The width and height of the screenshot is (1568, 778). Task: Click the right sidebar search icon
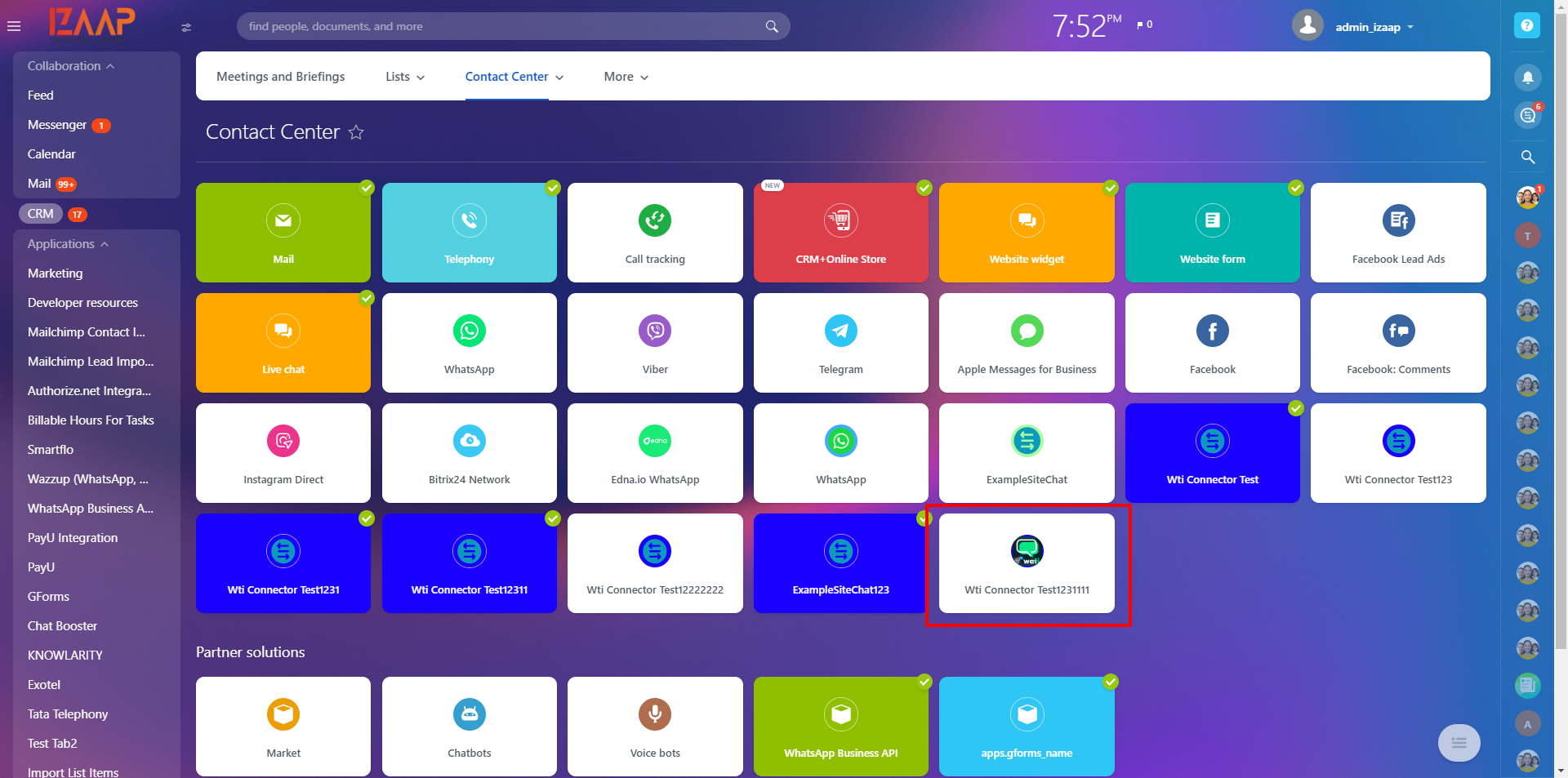(1528, 157)
